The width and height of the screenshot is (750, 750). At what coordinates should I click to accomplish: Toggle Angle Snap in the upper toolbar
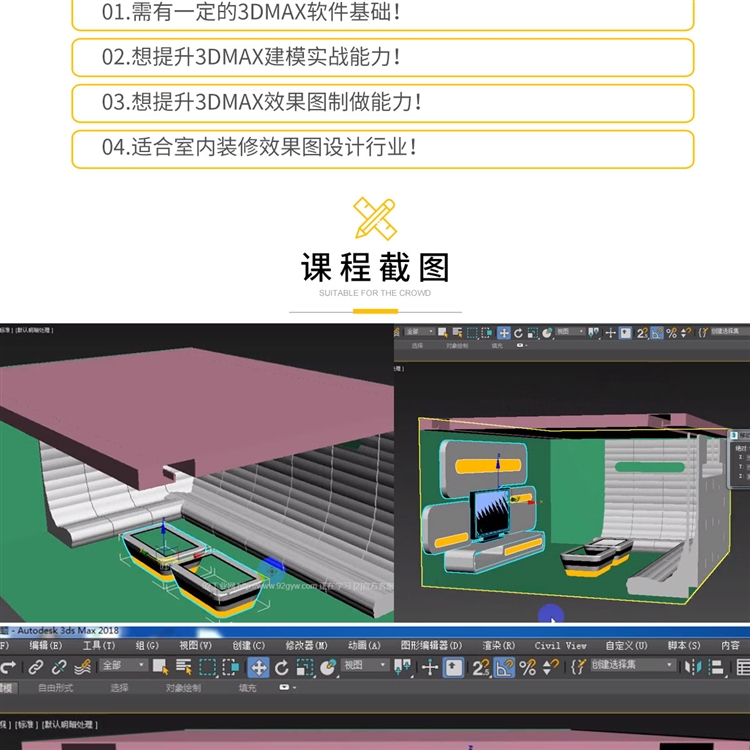(x=657, y=332)
